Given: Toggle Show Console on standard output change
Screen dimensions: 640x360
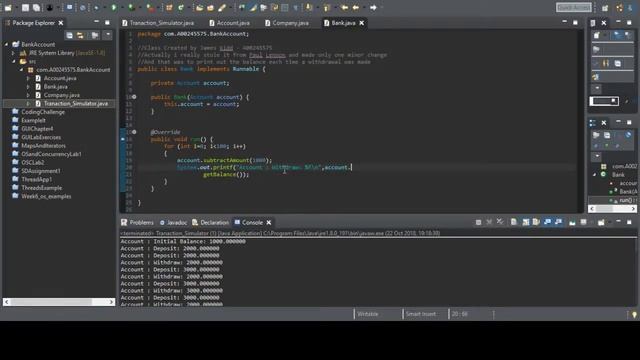Looking at the screenshot, I should pos(547,222).
